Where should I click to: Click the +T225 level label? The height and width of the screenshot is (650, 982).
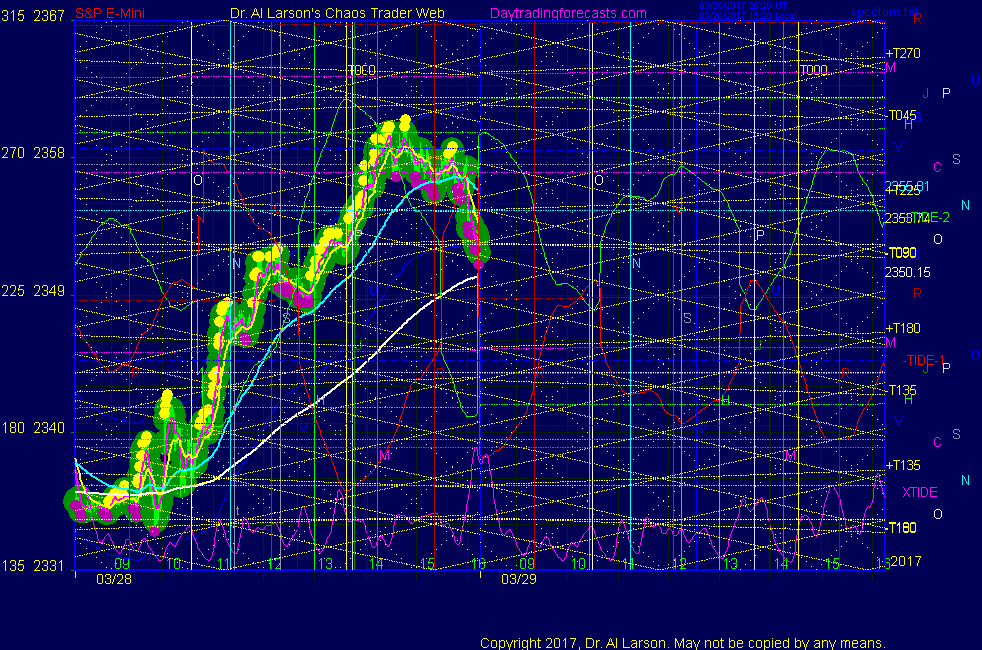903,191
